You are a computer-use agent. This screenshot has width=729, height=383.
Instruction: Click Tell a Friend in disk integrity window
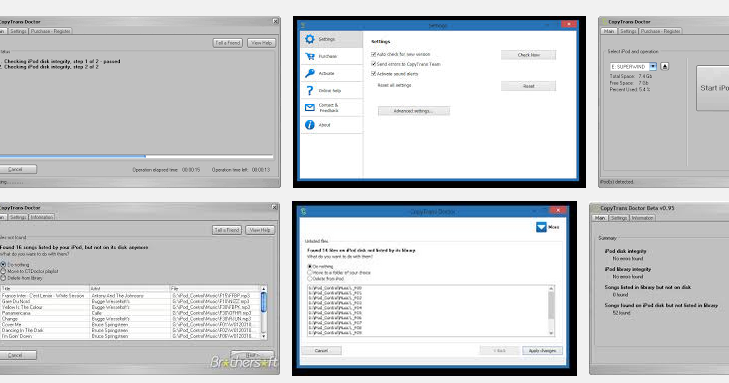[x=228, y=43]
